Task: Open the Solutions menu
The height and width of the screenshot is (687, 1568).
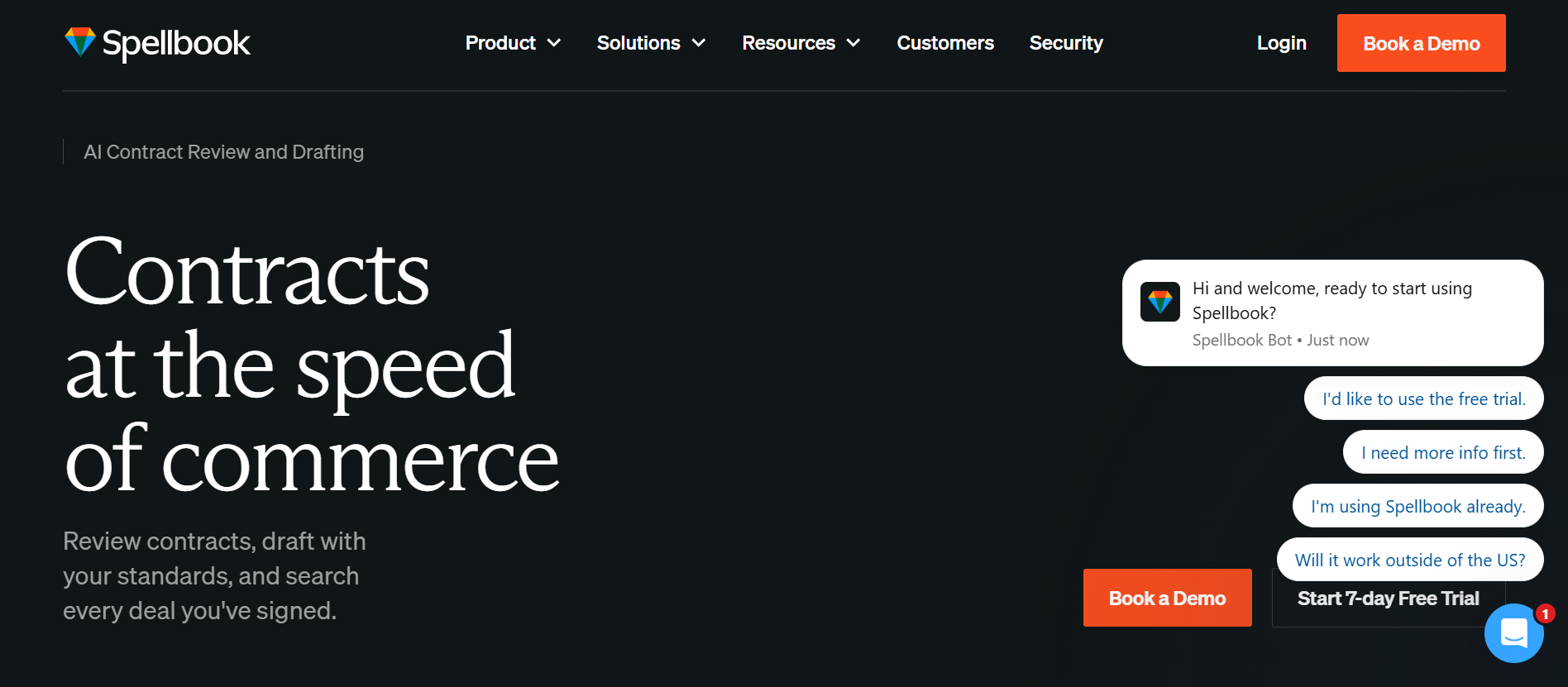Action: click(x=652, y=43)
